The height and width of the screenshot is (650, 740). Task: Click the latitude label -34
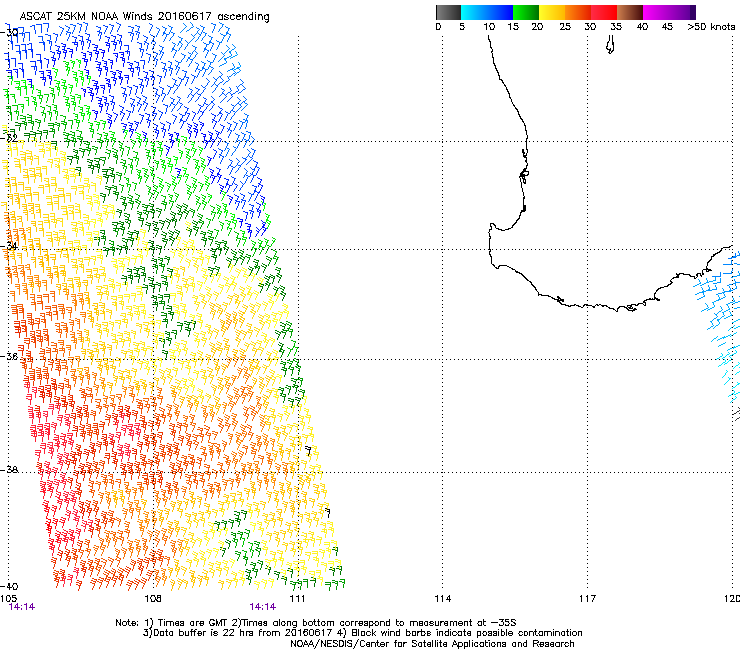(9, 246)
